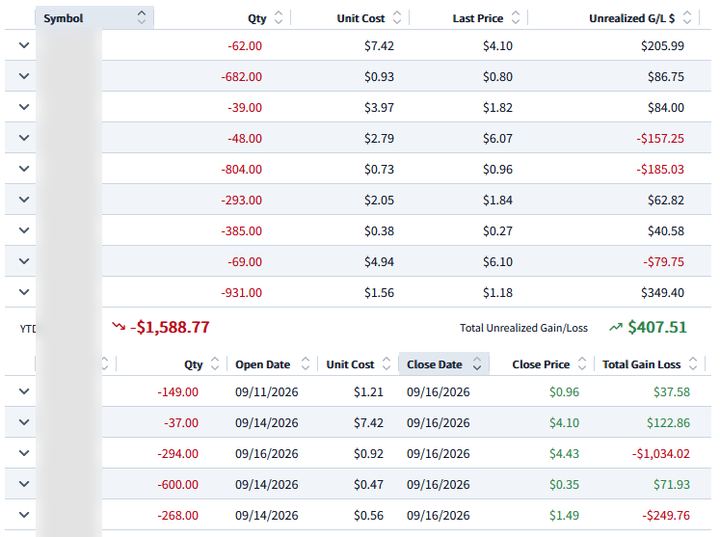Select the $1.49 close price cell
Viewport: 720px width, 537px height.
pyautogui.click(x=564, y=515)
